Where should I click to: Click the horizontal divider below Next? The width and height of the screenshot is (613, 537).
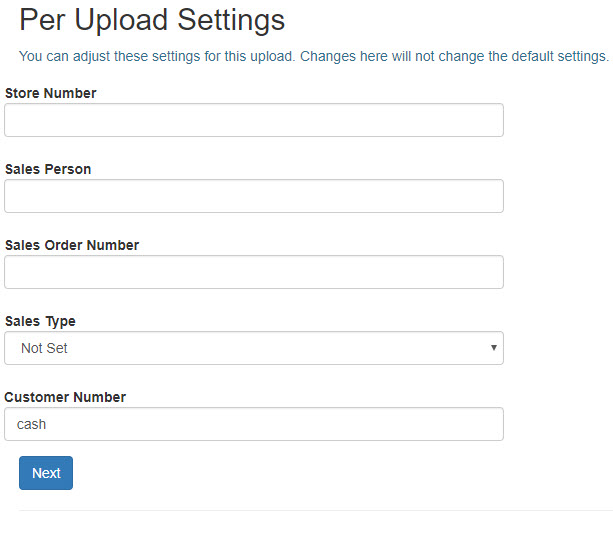pos(315,510)
